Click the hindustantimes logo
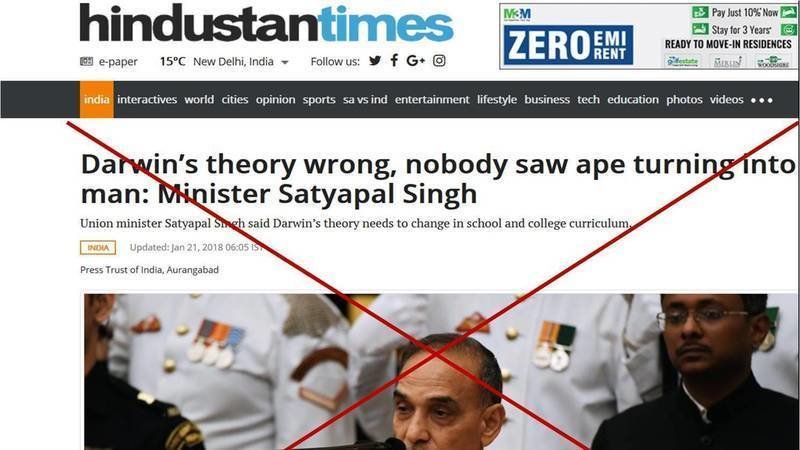Screen dimensions: 800x450 click(x=266, y=23)
